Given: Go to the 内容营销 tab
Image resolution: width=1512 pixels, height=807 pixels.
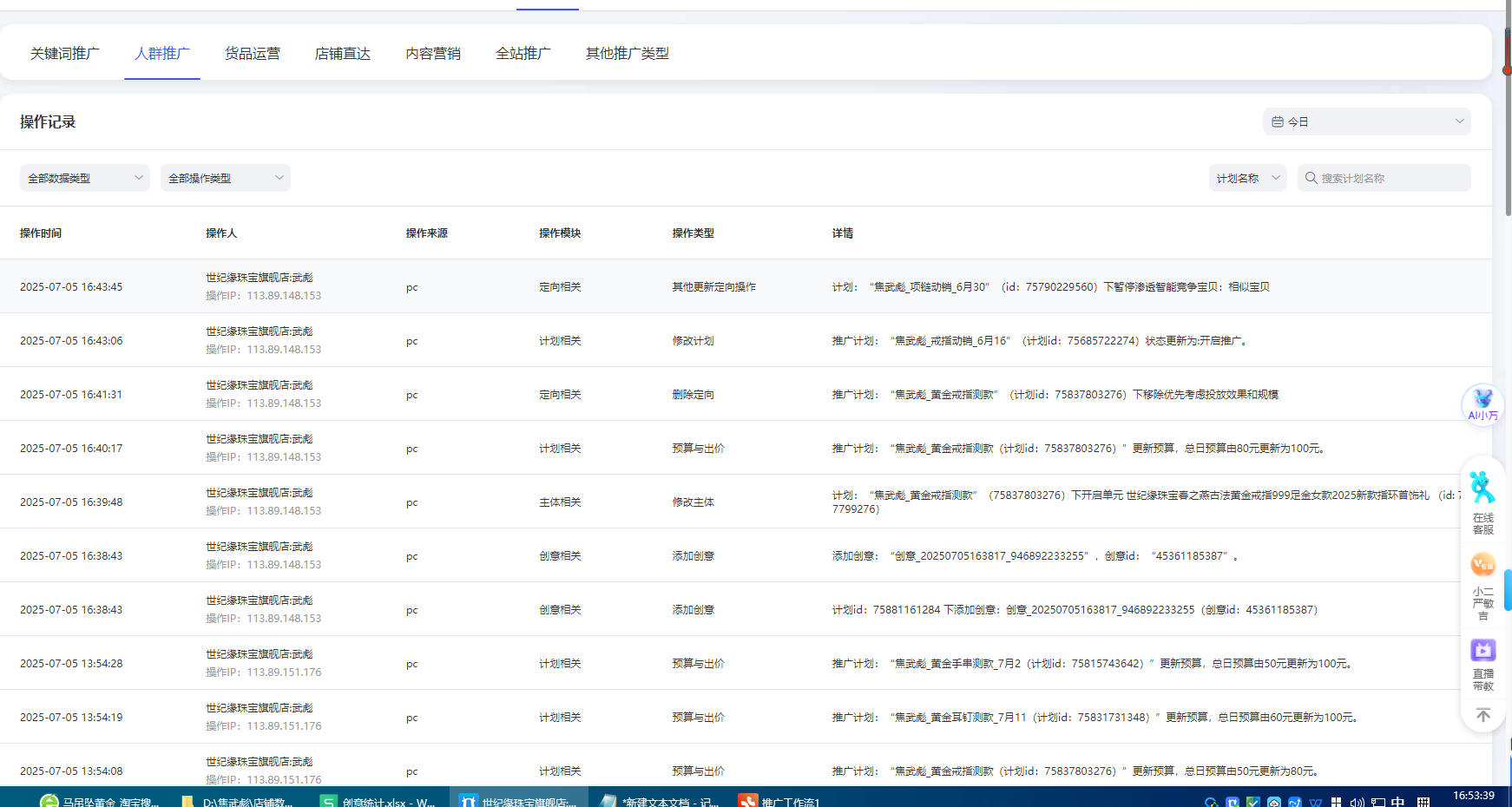Looking at the screenshot, I should pos(433,54).
